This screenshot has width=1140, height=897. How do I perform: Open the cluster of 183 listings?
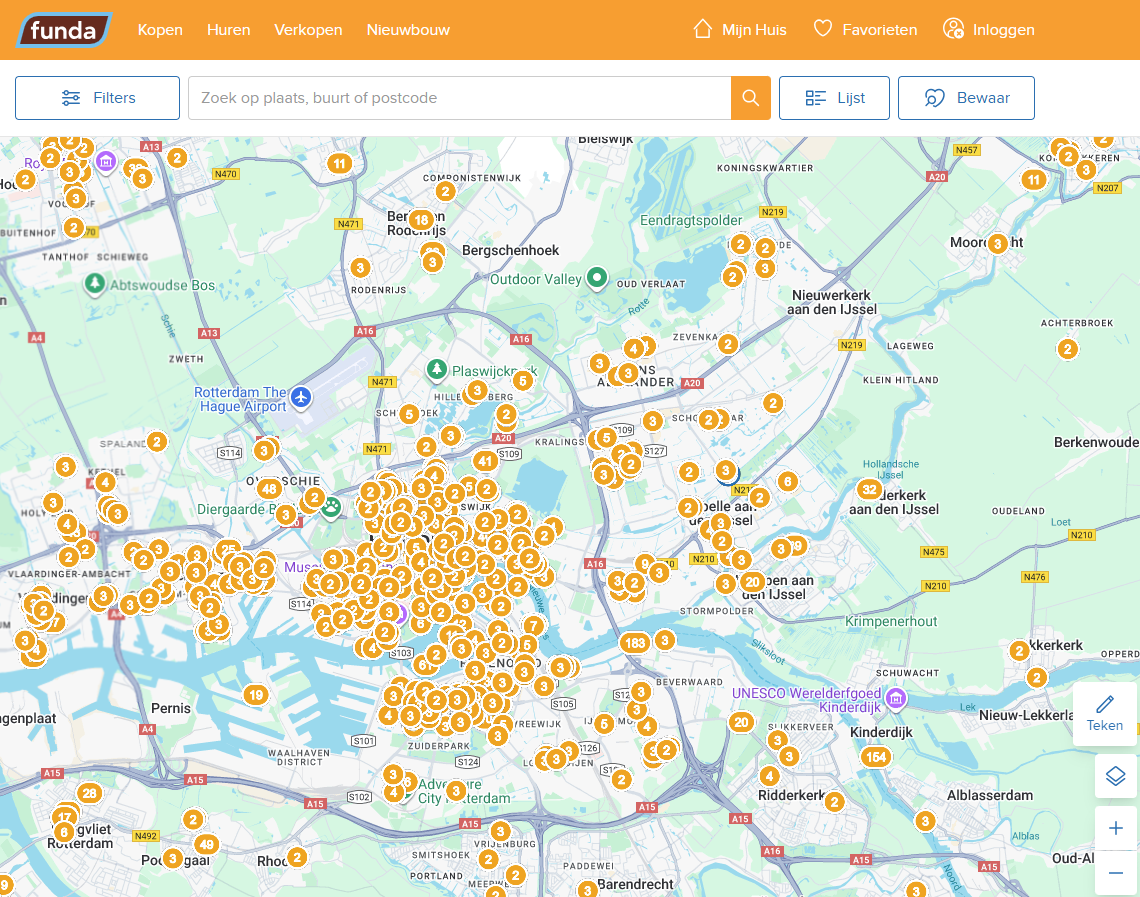point(635,643)
